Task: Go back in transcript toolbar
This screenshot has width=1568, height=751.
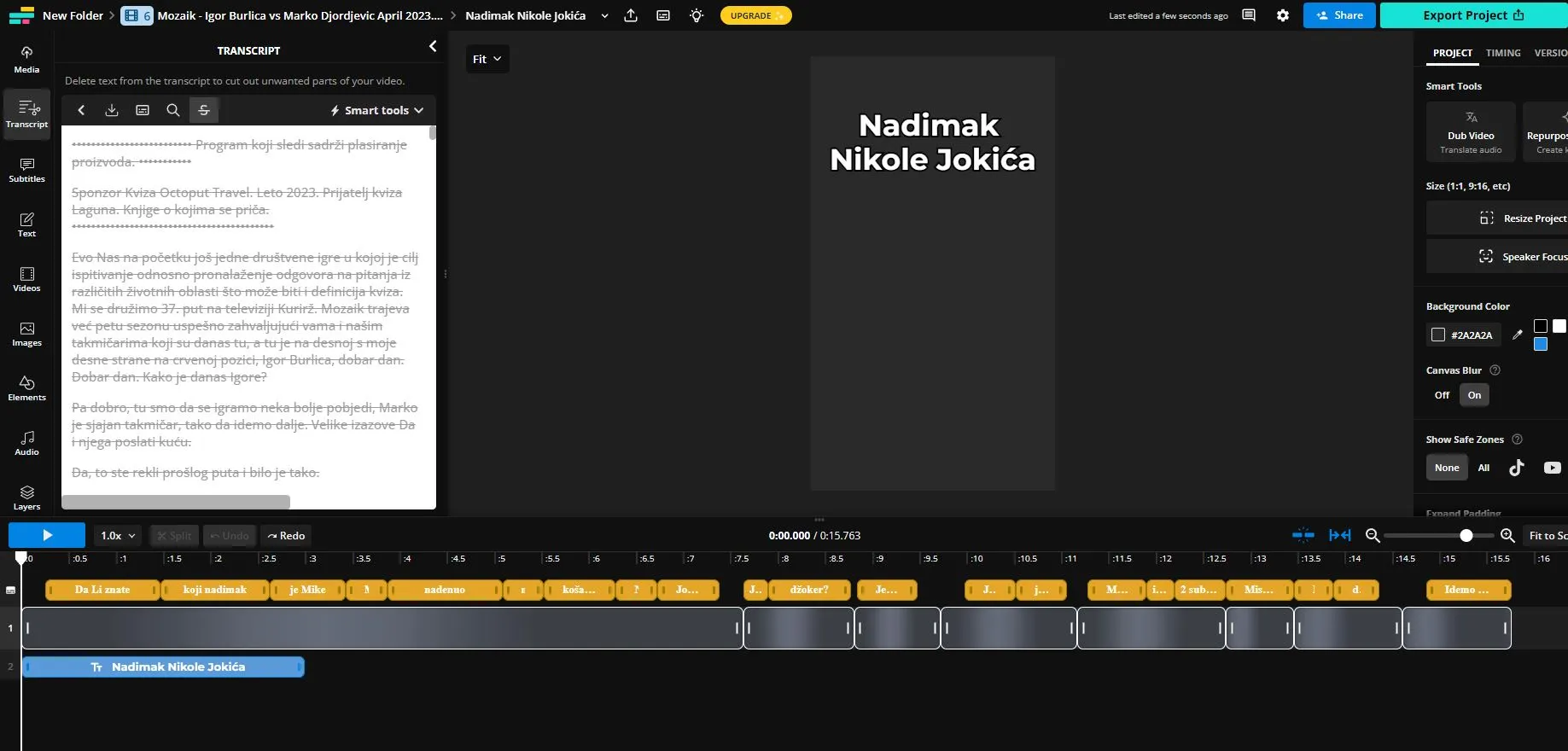Action: coord(81,110)
